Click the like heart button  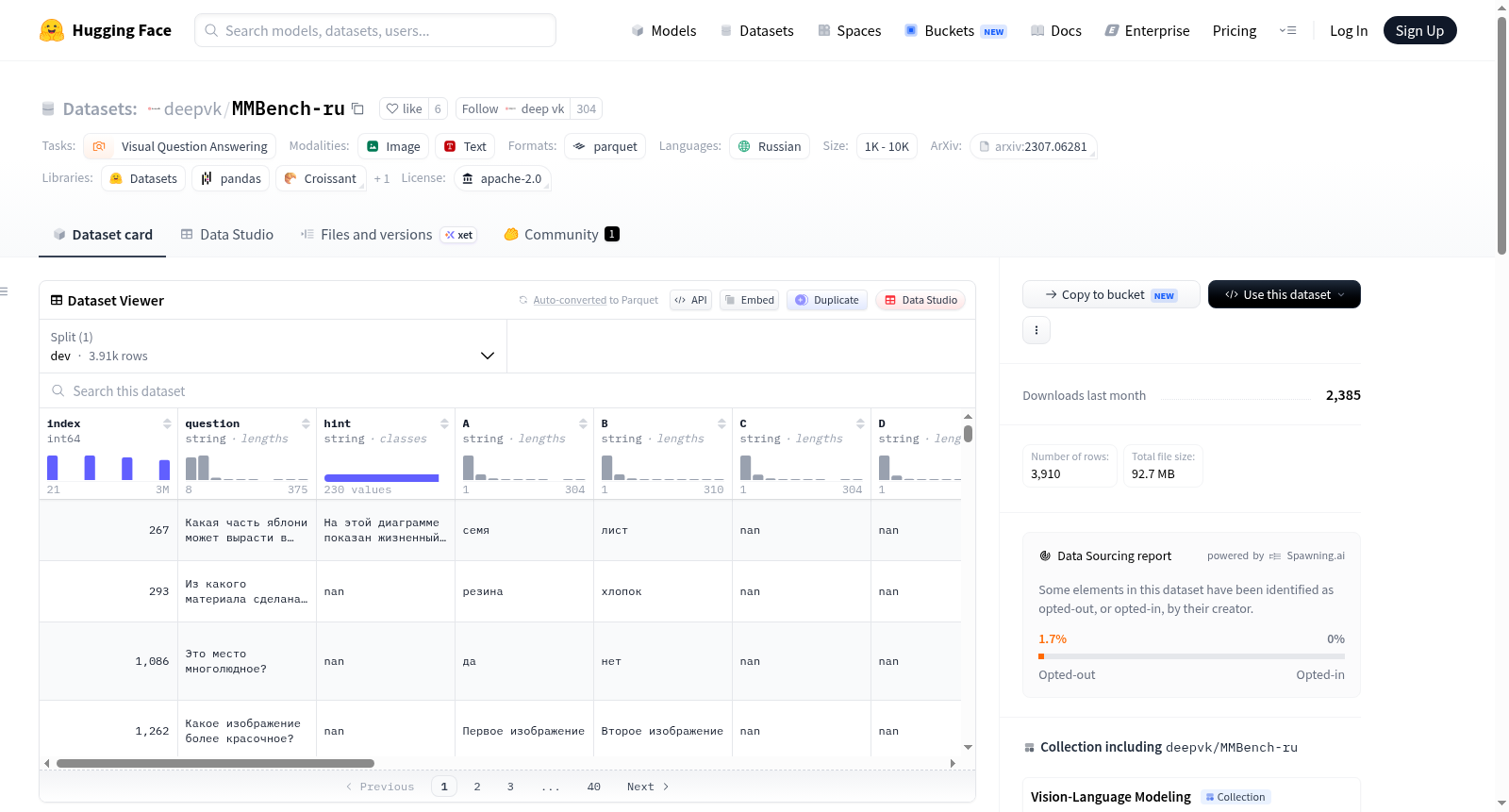pos(404,108)
